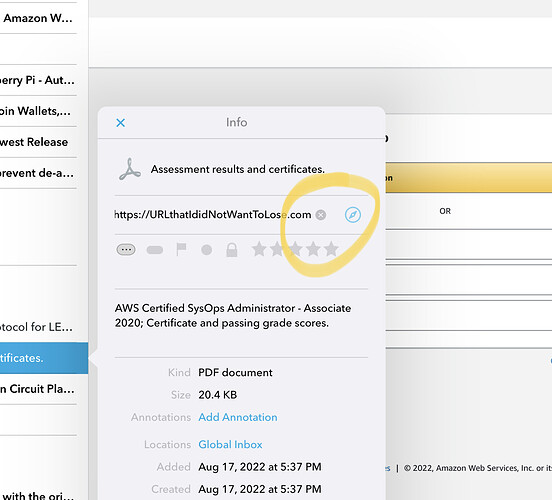Click the Kind value PDF document
552x500 pixels.
click(x=235, y=373)
